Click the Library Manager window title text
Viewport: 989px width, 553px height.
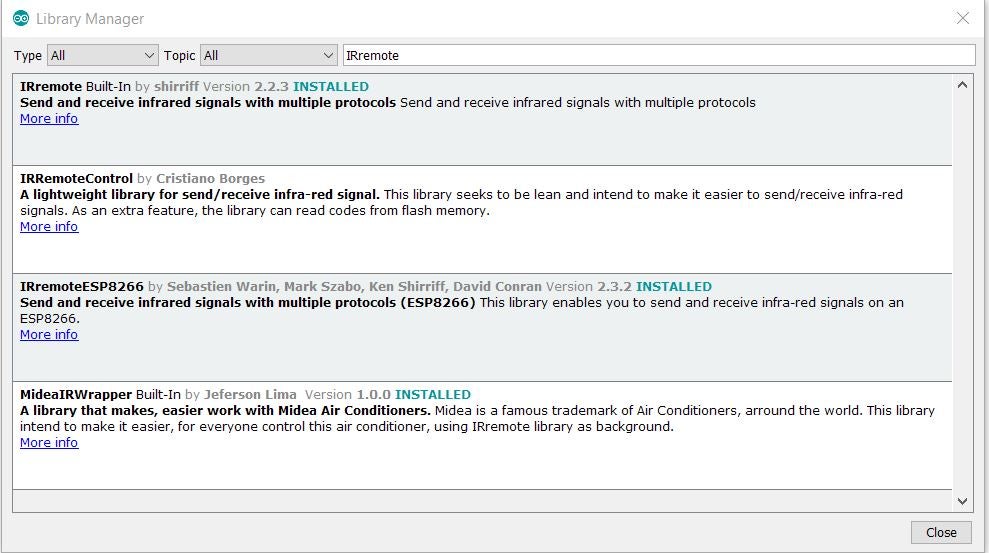point(90,19)
